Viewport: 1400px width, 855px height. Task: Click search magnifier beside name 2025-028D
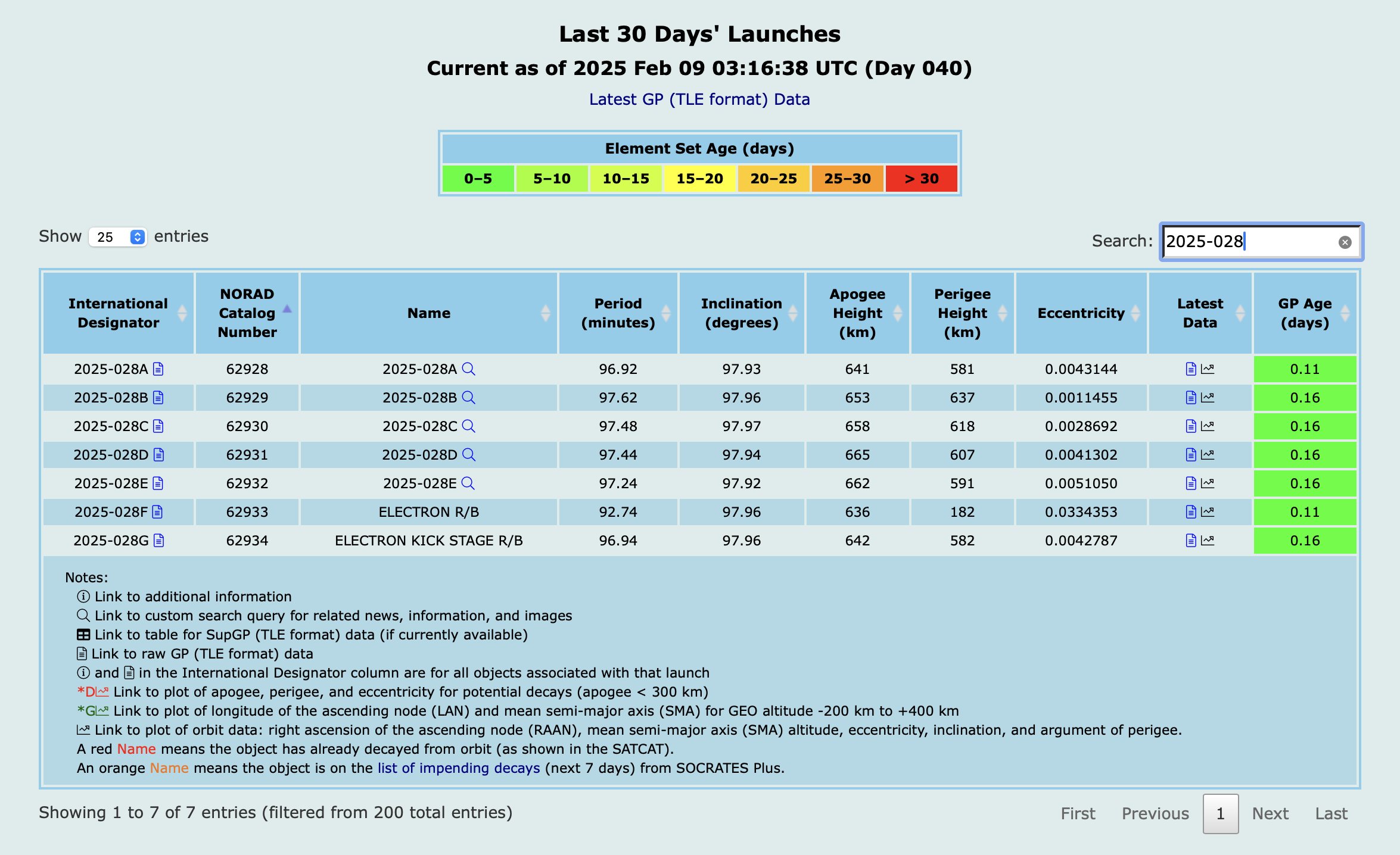[x=469, y=455]
